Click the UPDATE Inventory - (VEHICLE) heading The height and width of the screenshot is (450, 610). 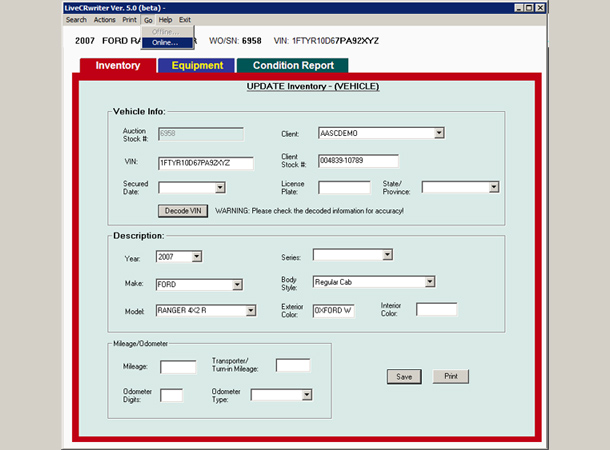[x=313, y=86]
